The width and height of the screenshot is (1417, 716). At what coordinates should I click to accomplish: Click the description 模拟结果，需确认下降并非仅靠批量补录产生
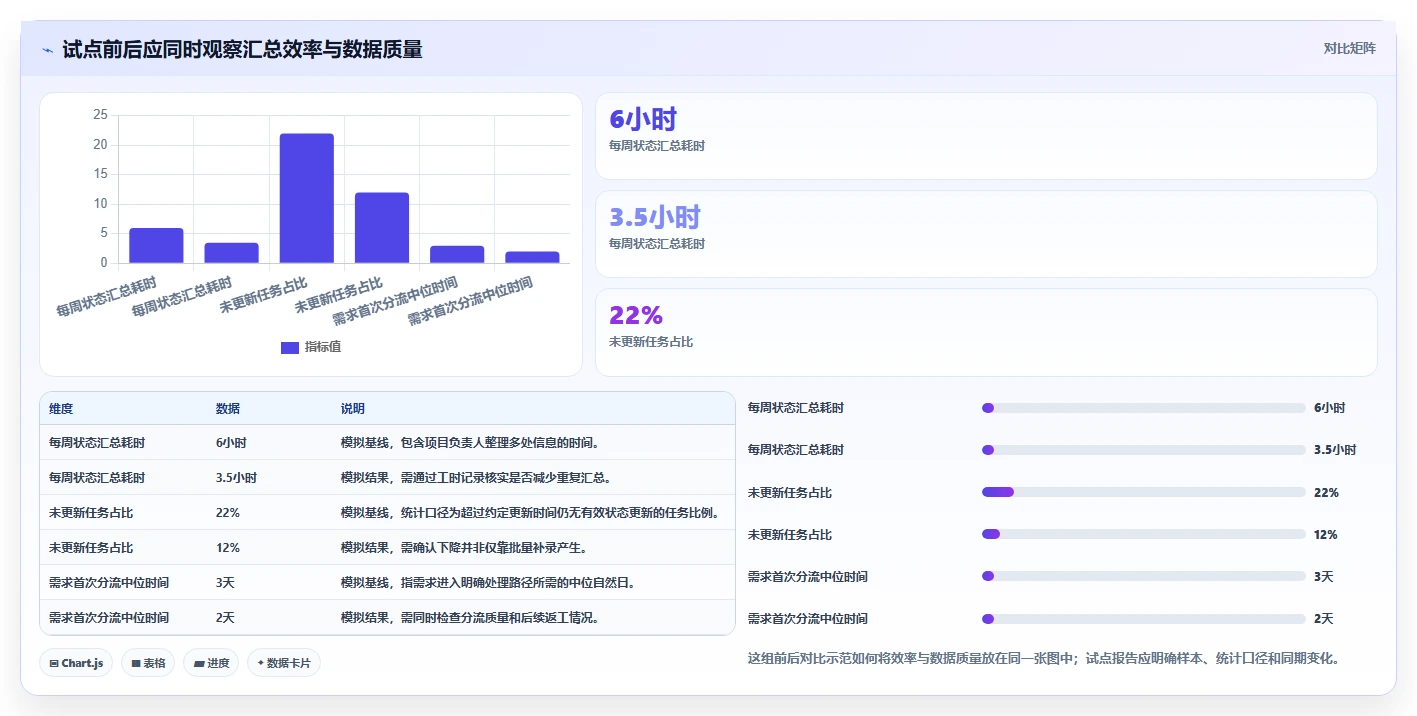(x=464, y=548)
